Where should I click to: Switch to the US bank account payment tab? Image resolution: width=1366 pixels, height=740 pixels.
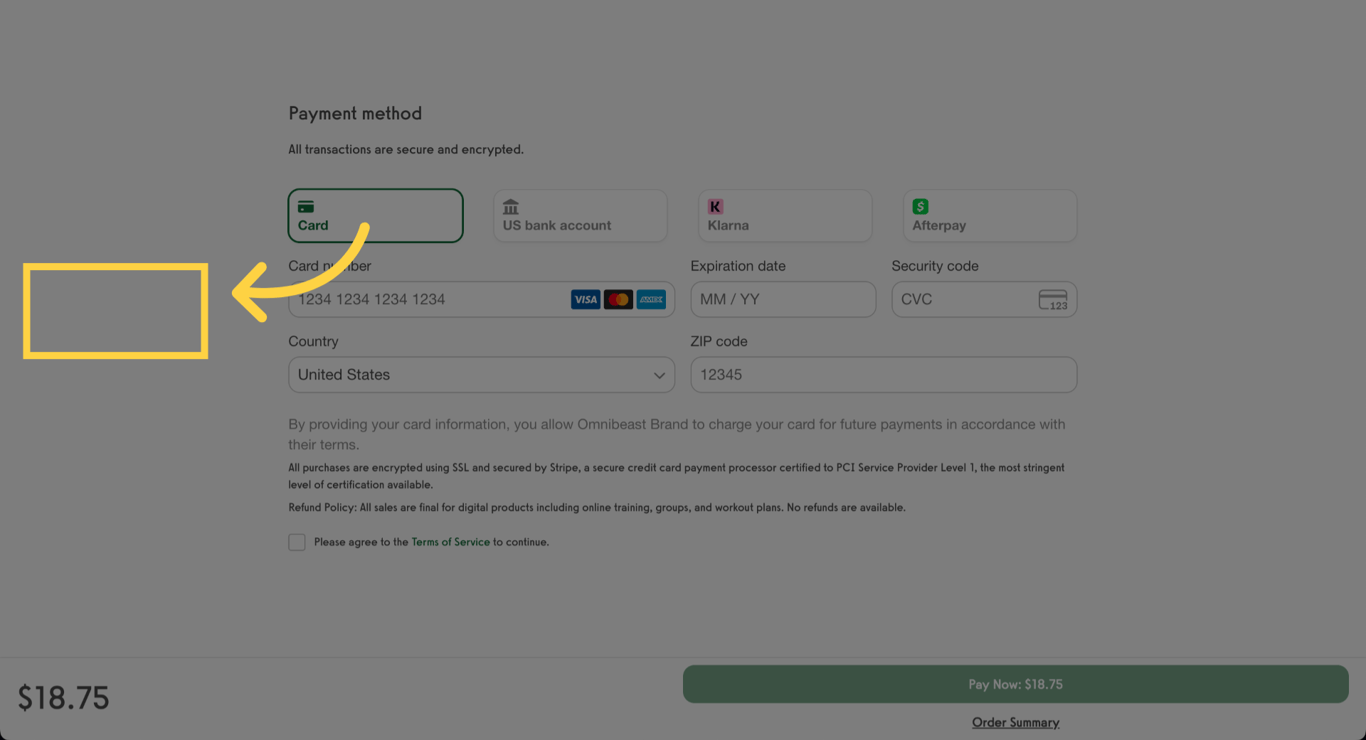click(580, 215)
